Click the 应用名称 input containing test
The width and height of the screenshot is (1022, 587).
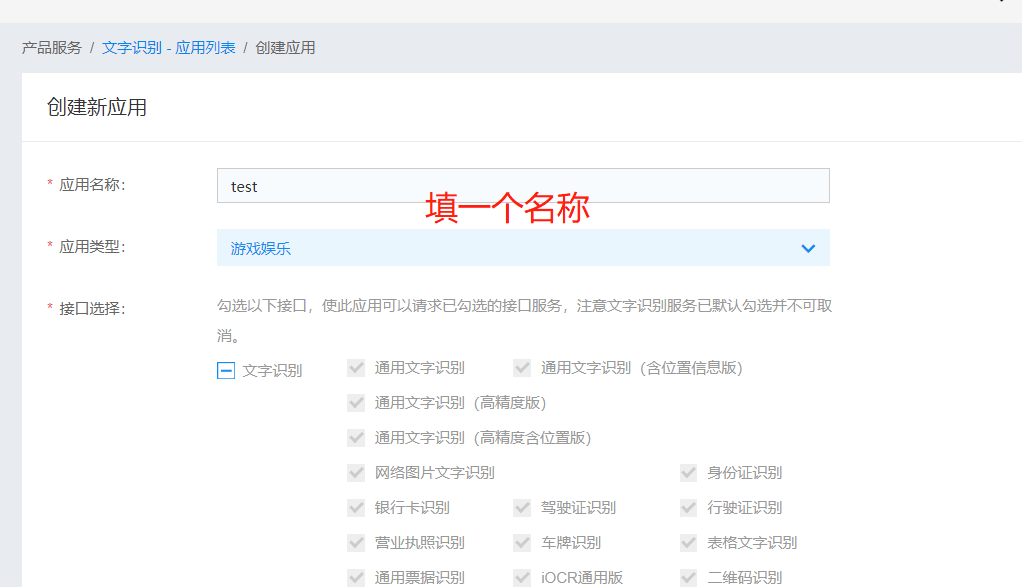click(x=523, y=185)
